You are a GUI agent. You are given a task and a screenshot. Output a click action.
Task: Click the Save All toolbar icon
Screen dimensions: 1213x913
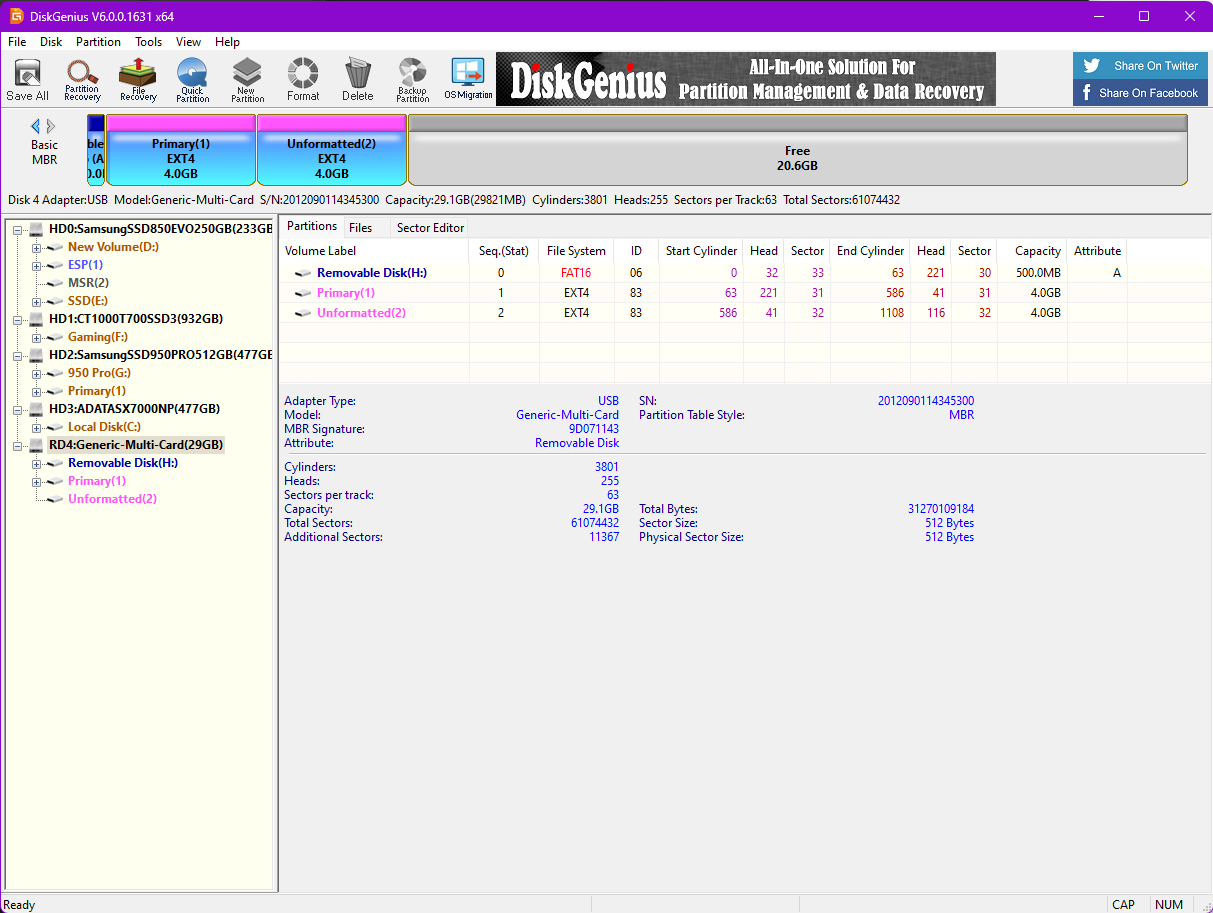click(27, 79)
